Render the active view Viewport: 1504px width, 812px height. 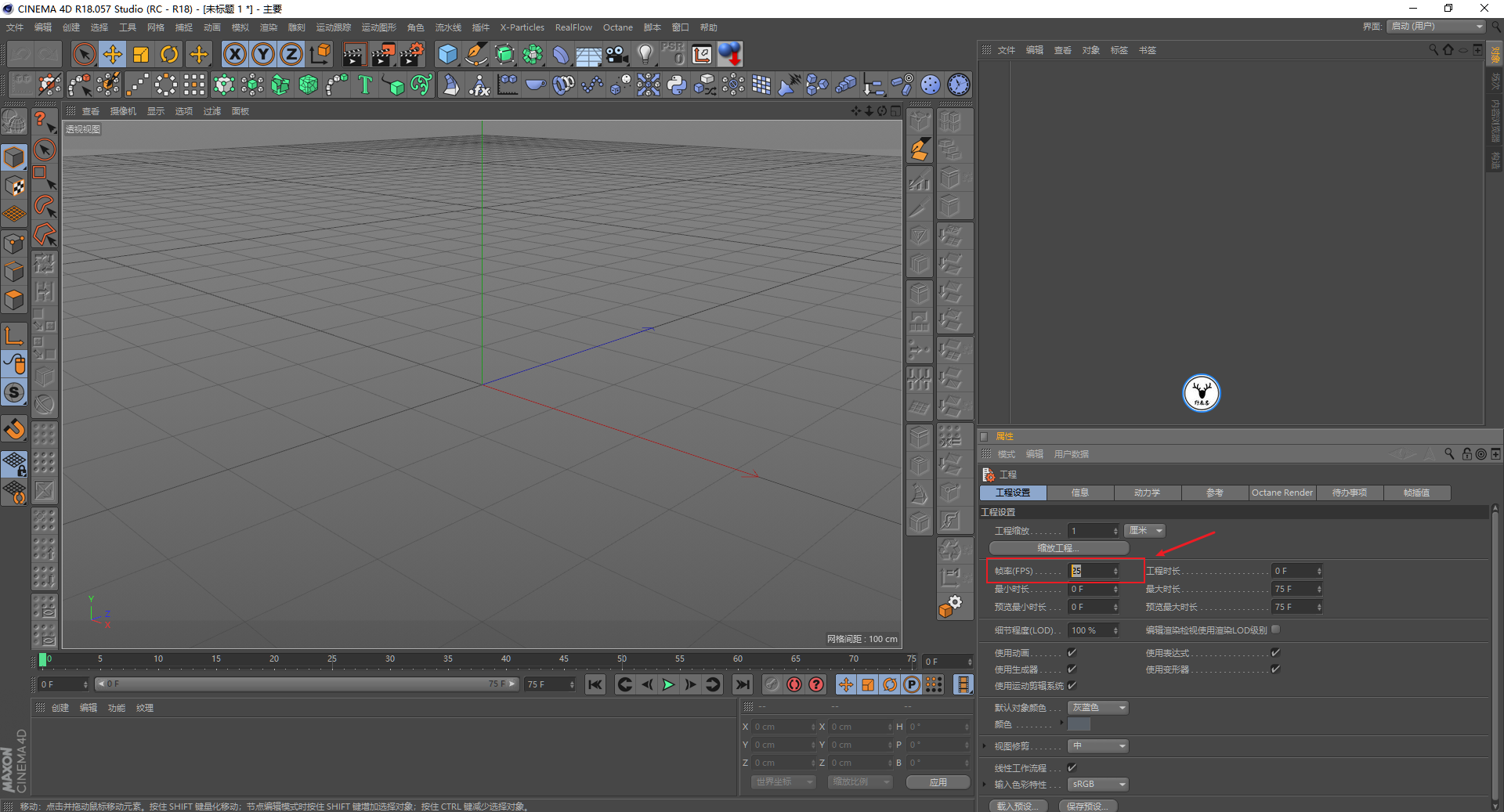pos(354,54)
